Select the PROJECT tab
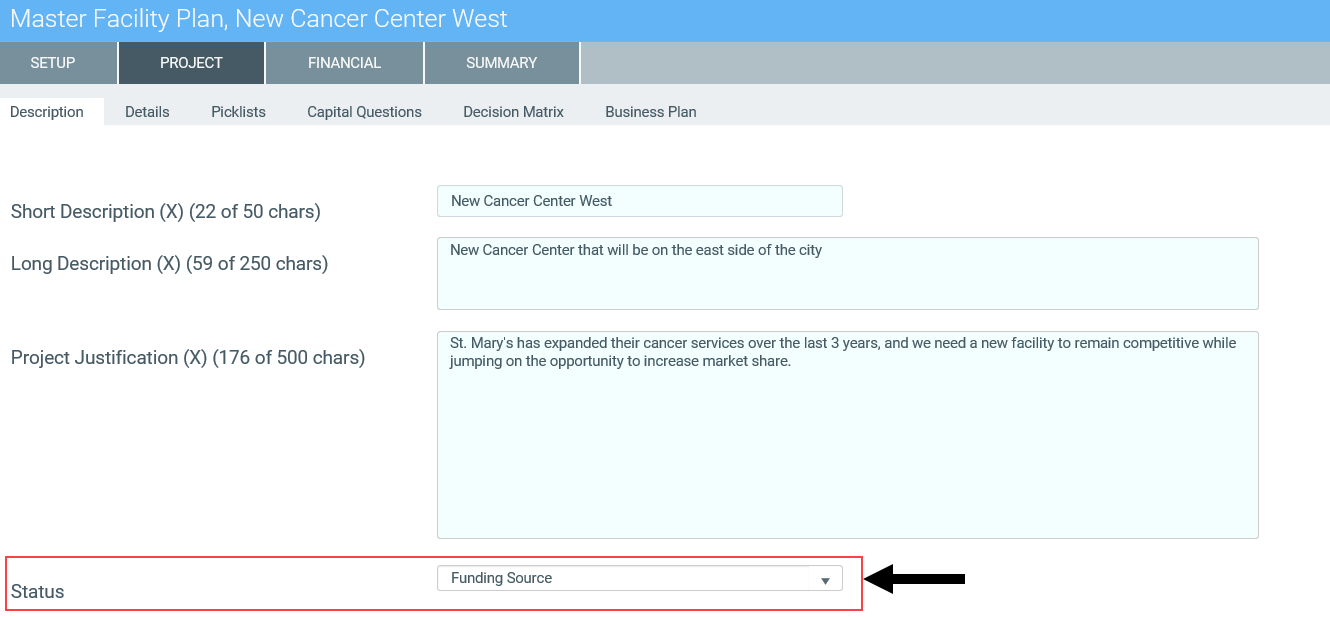Screen dimensions: 1330x617 (191, 63)
